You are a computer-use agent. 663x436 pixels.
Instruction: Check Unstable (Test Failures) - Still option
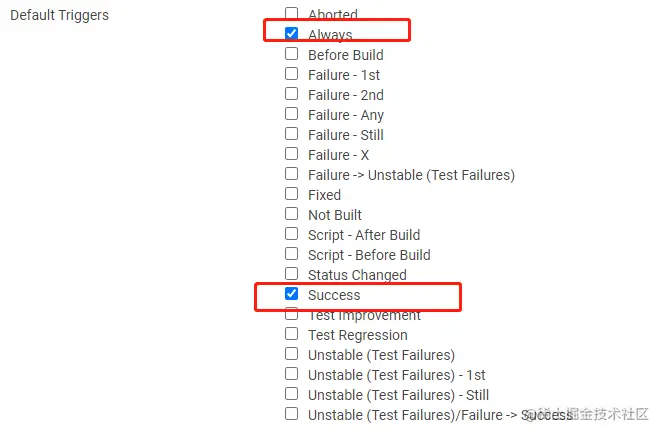[291, 394]
